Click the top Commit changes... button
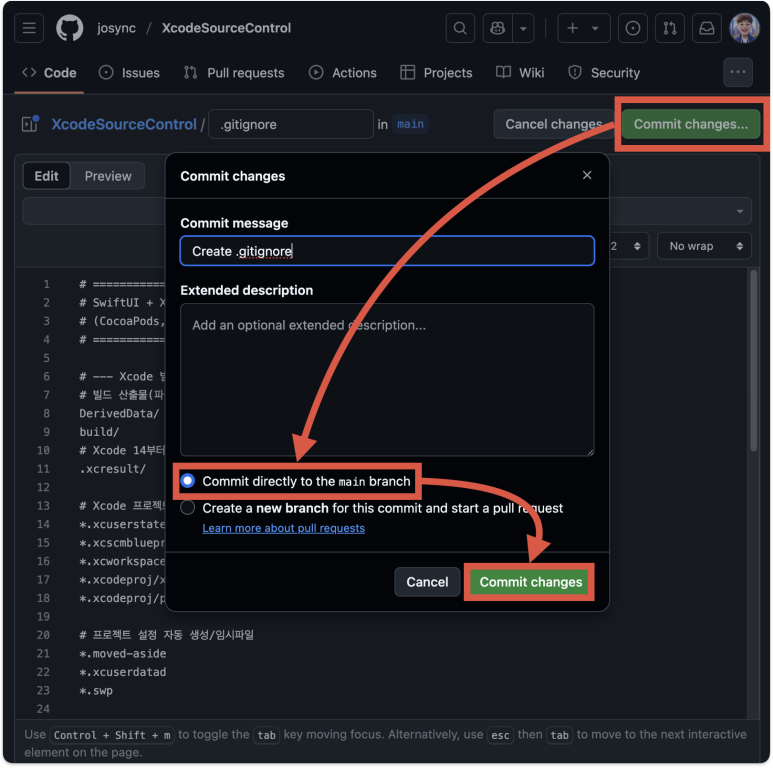The image size is (773, 768). pyautogui.click(x=690, y=124)
